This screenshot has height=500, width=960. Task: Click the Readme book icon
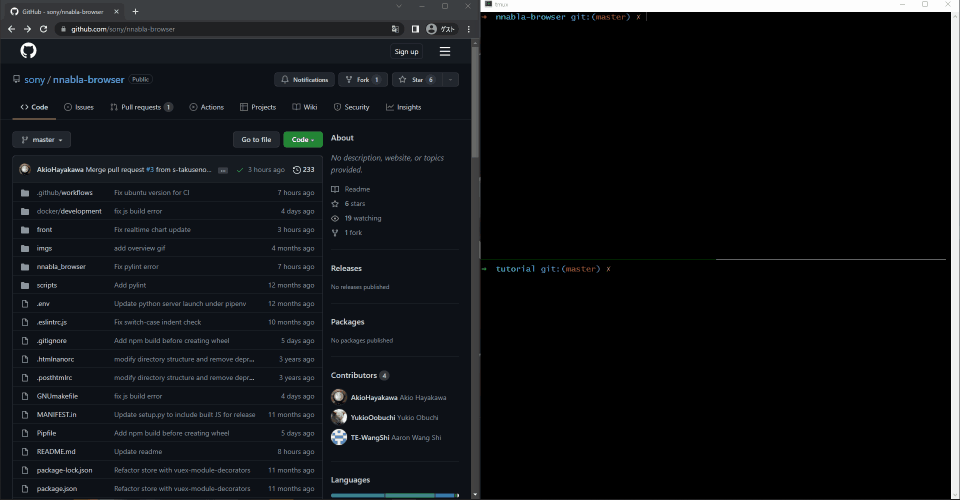point(335,189)
